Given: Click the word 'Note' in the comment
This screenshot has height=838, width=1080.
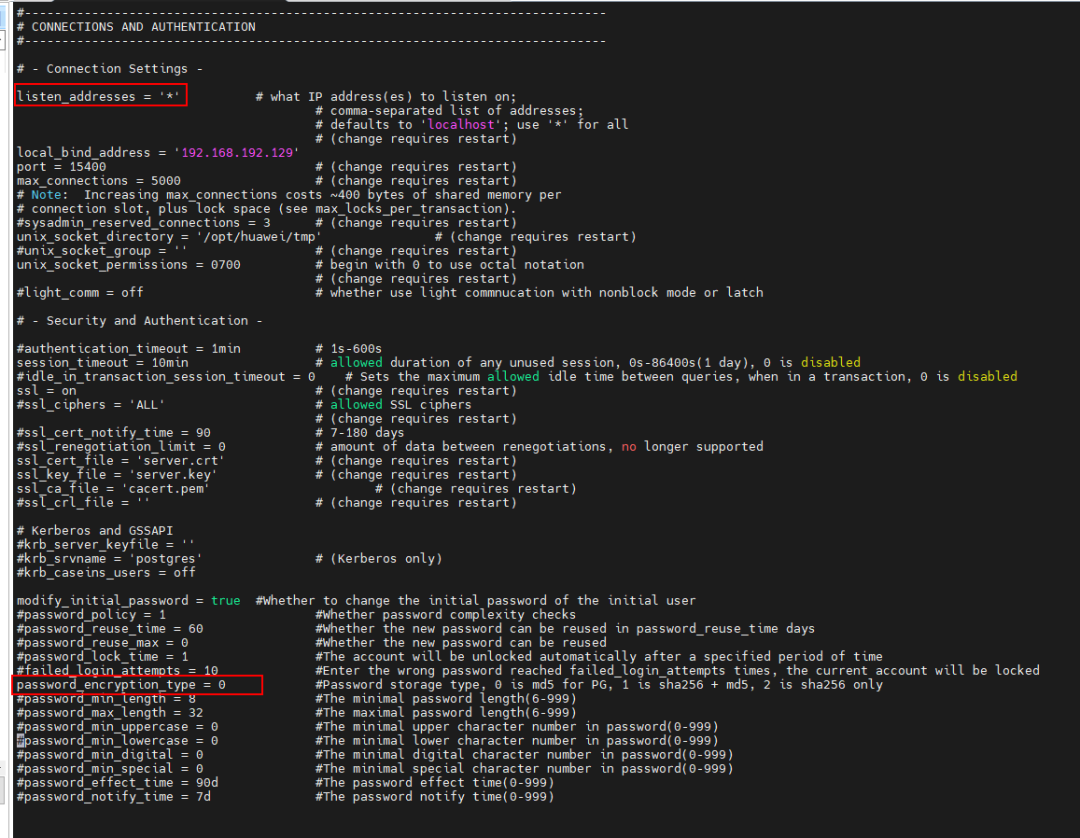Looking at the screenshot, I should pos(45,195).
